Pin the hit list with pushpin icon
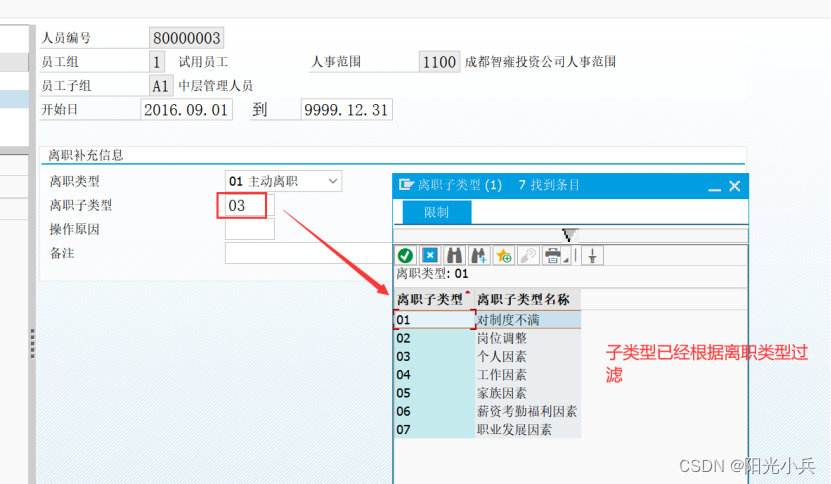The image size is (831, 484). click(593, 256)
